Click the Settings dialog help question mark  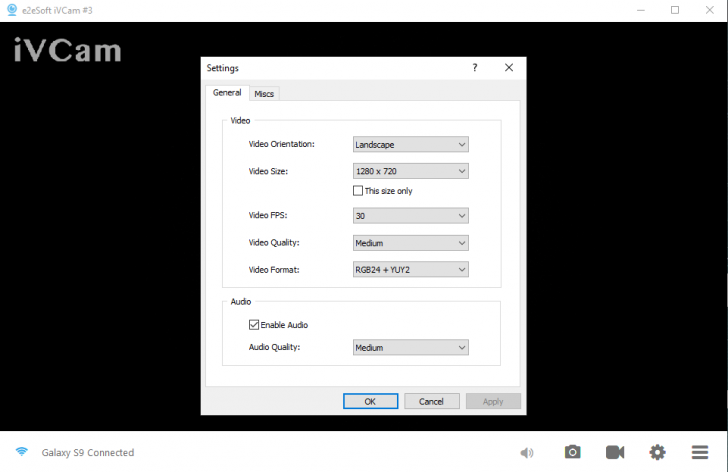point(474,68)
